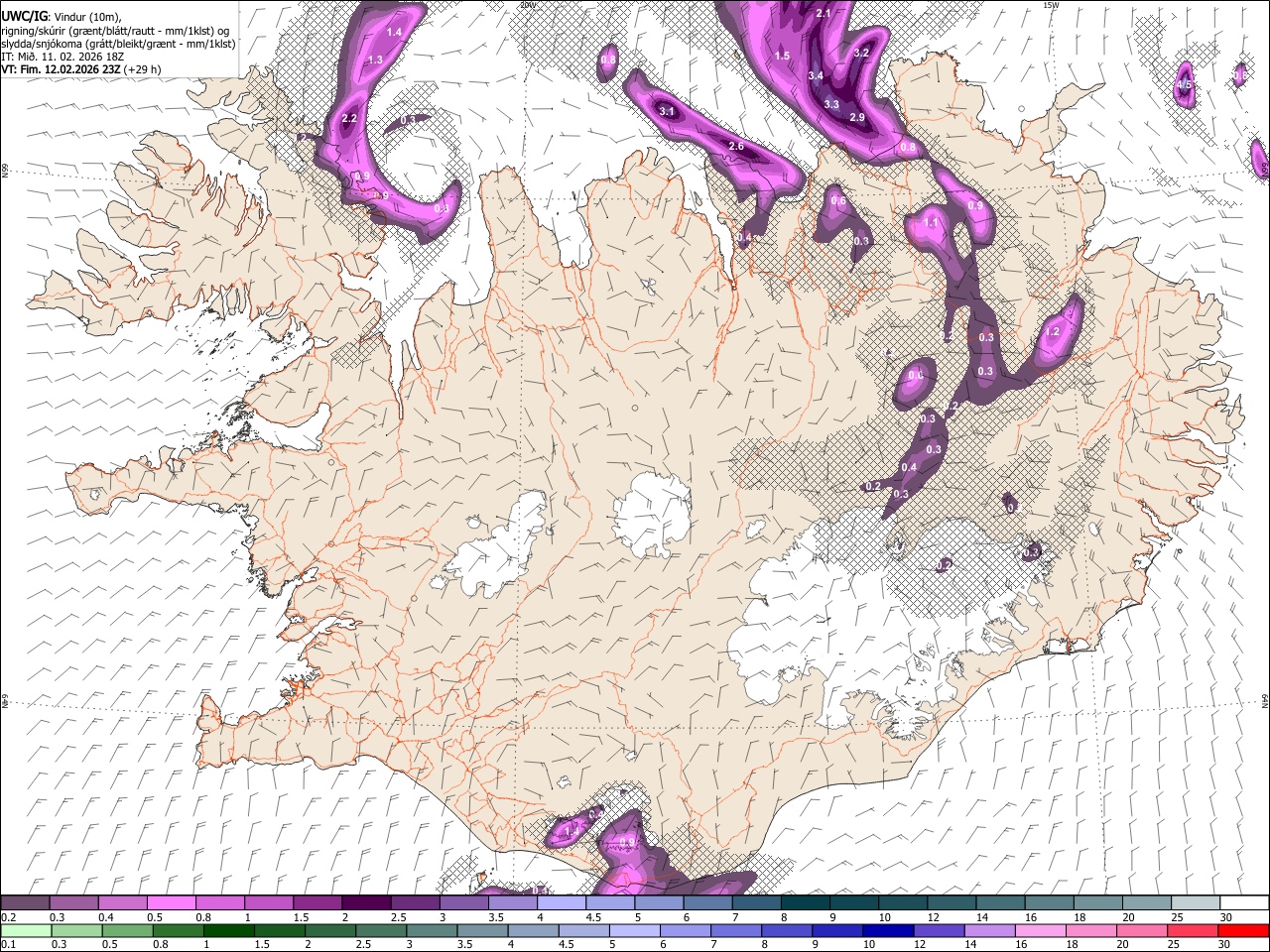Click the 1.3 snowfall value on the map
The image size is (1270, 952).
click(375, 59)
